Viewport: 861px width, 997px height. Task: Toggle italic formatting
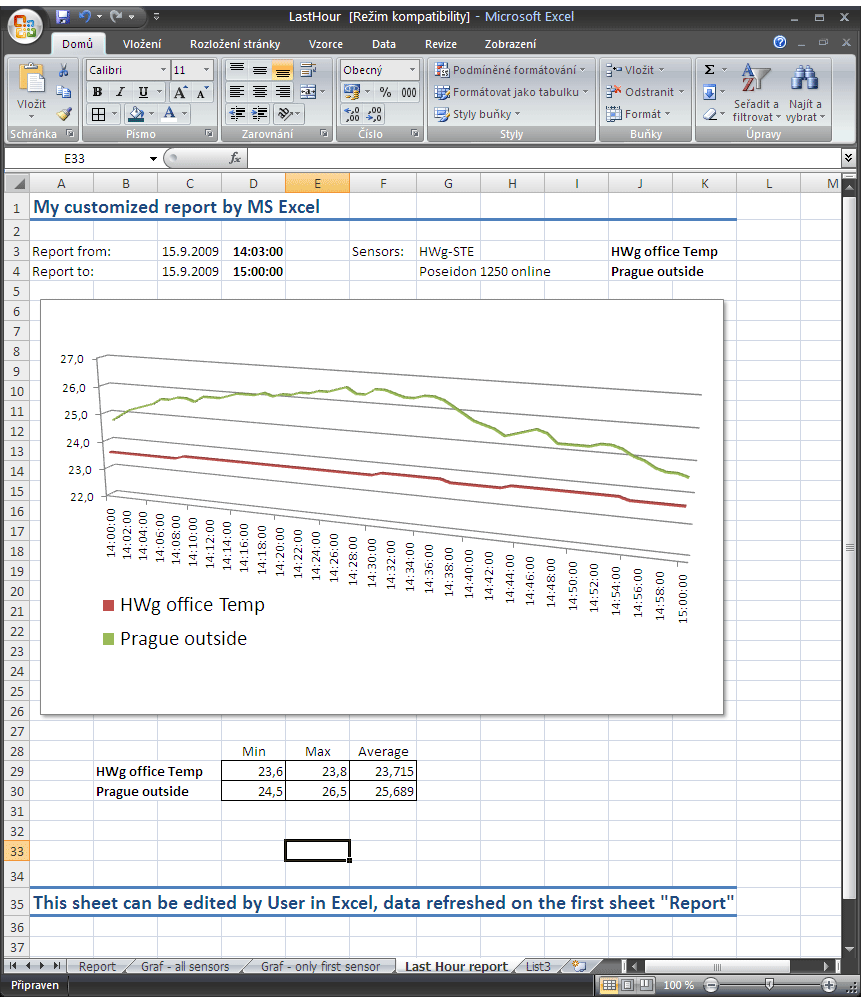click(120, 92)
